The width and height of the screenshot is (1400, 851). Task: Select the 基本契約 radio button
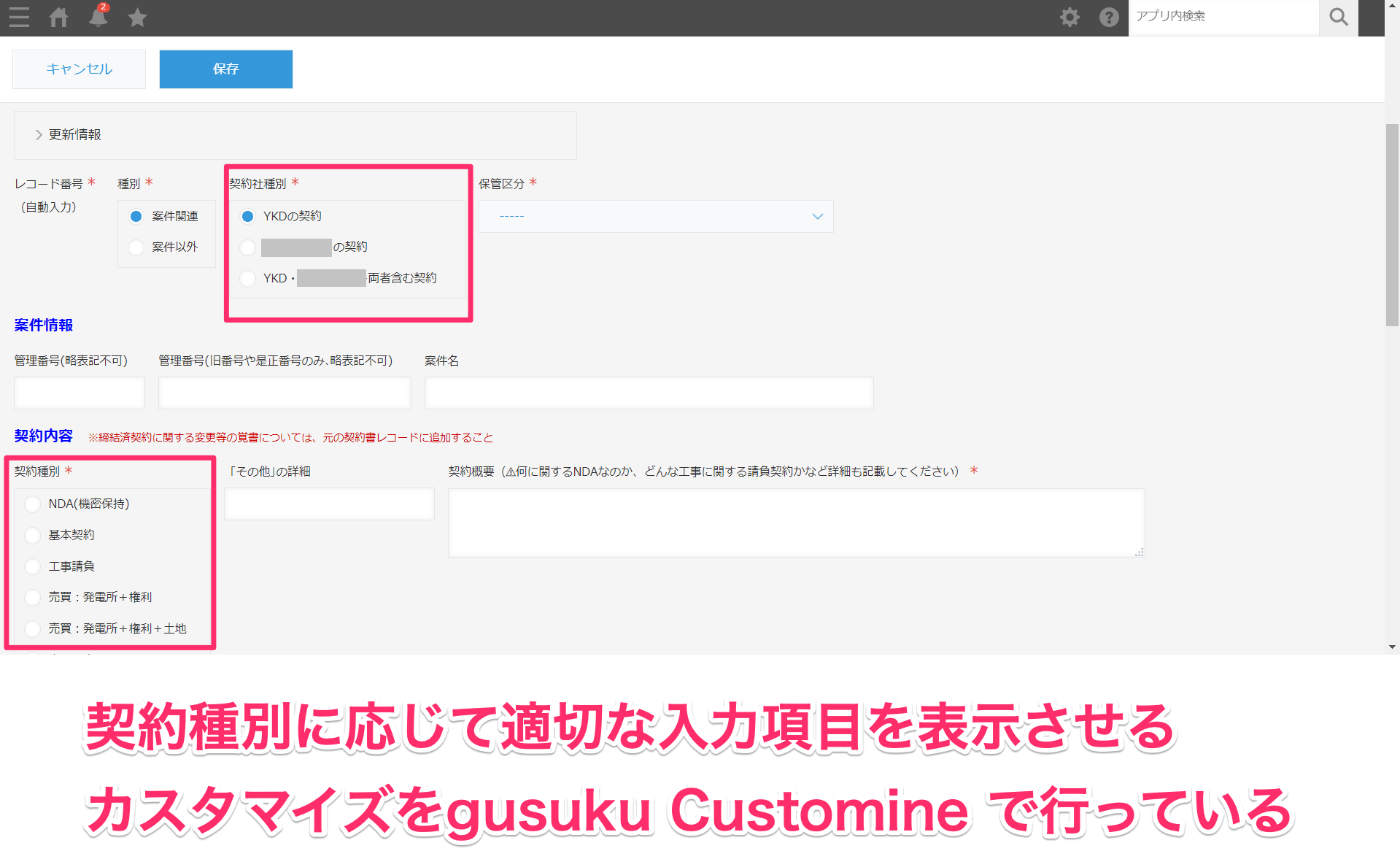32,536
